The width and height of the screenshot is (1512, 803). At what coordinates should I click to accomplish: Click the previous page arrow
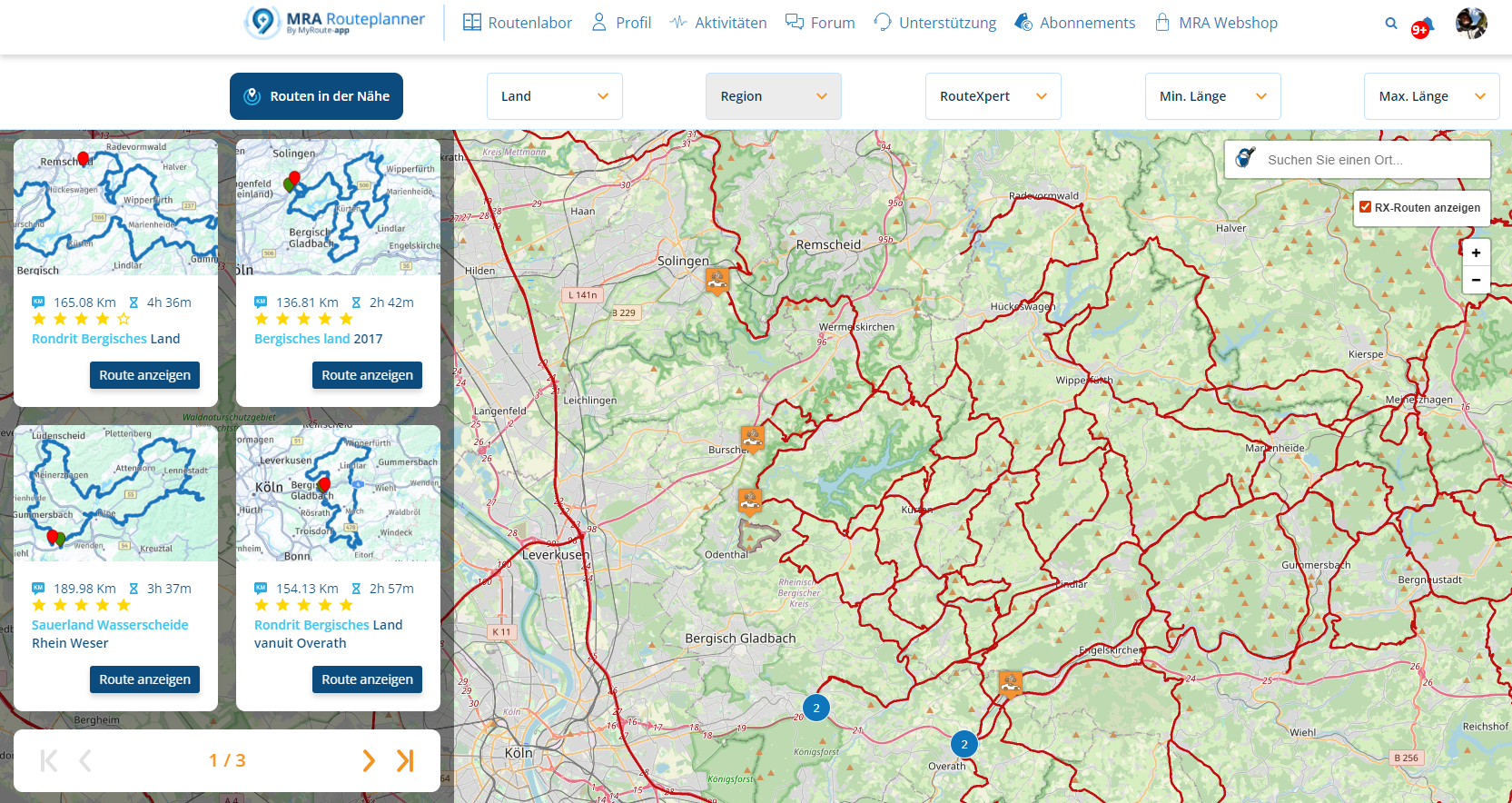click(85, 760)
